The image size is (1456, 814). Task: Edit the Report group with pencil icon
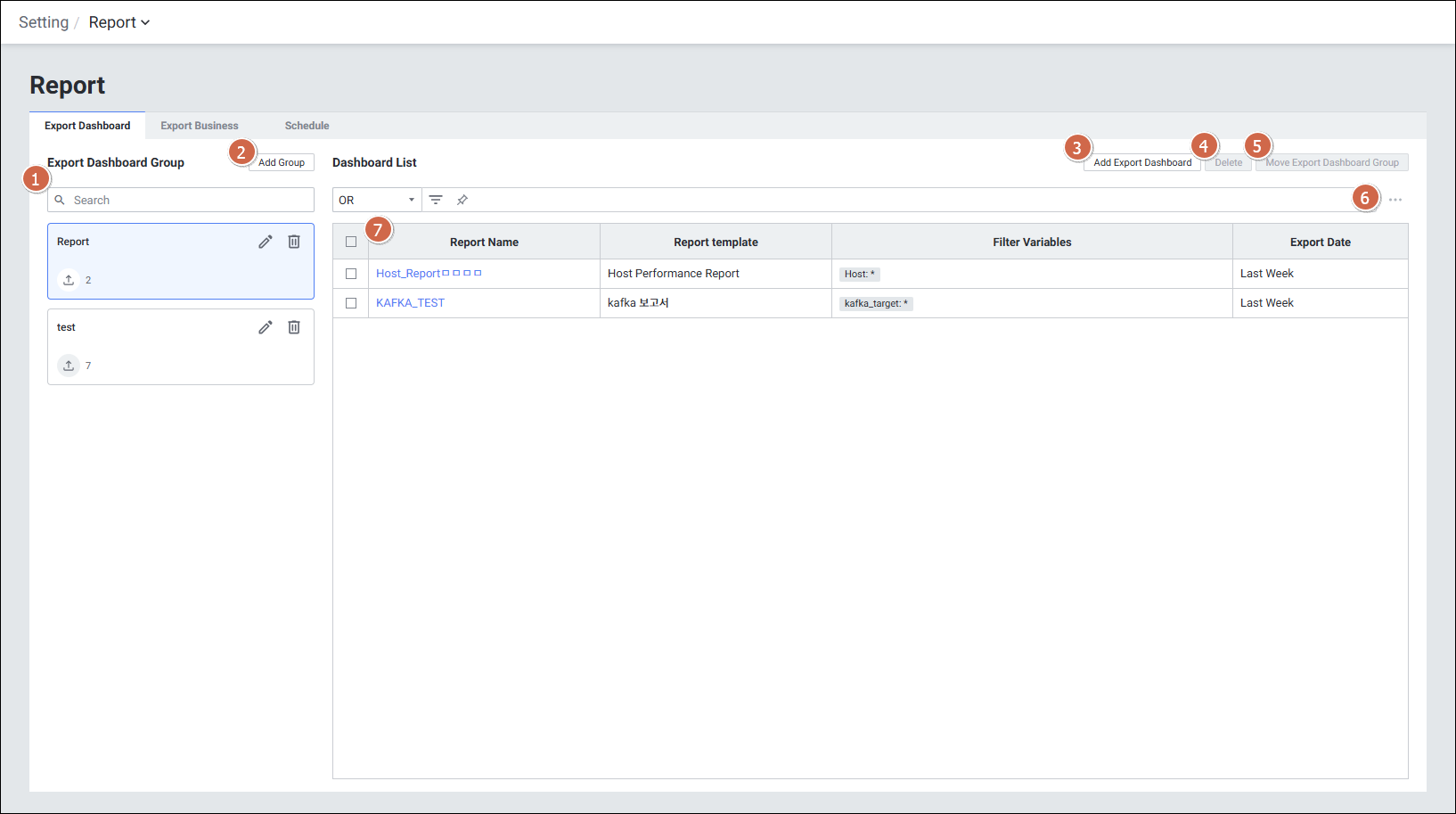coord(266,242)
